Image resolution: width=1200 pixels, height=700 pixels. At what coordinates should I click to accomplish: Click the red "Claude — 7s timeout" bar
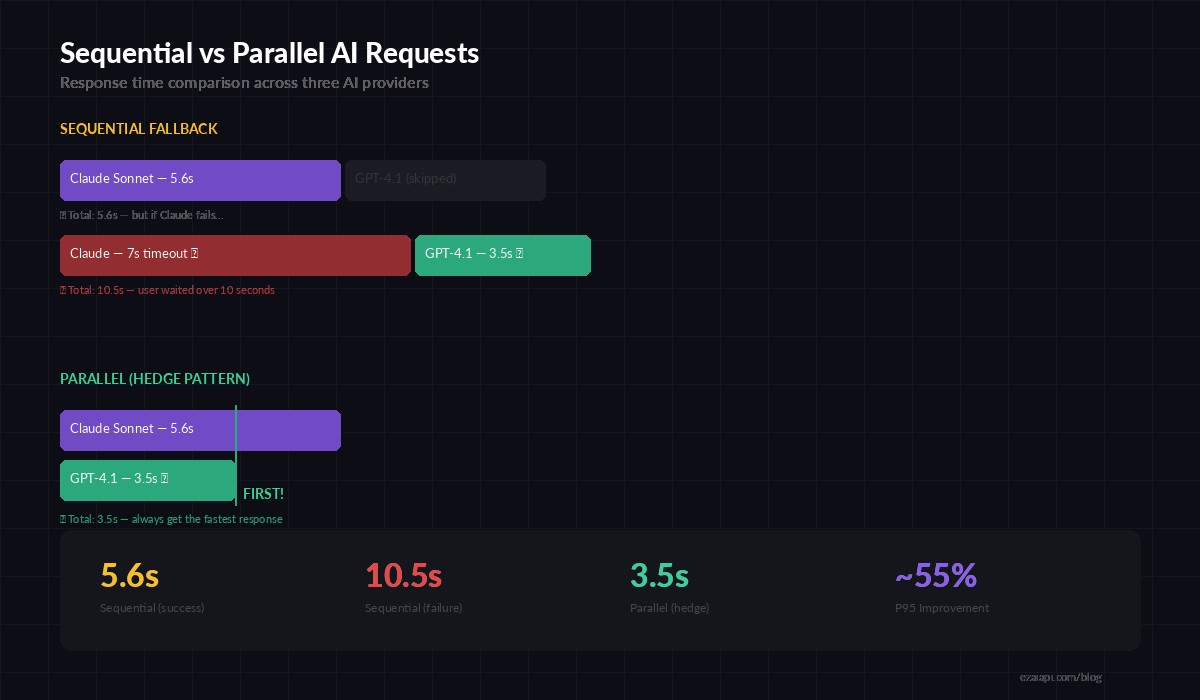(x=235, y=255)
